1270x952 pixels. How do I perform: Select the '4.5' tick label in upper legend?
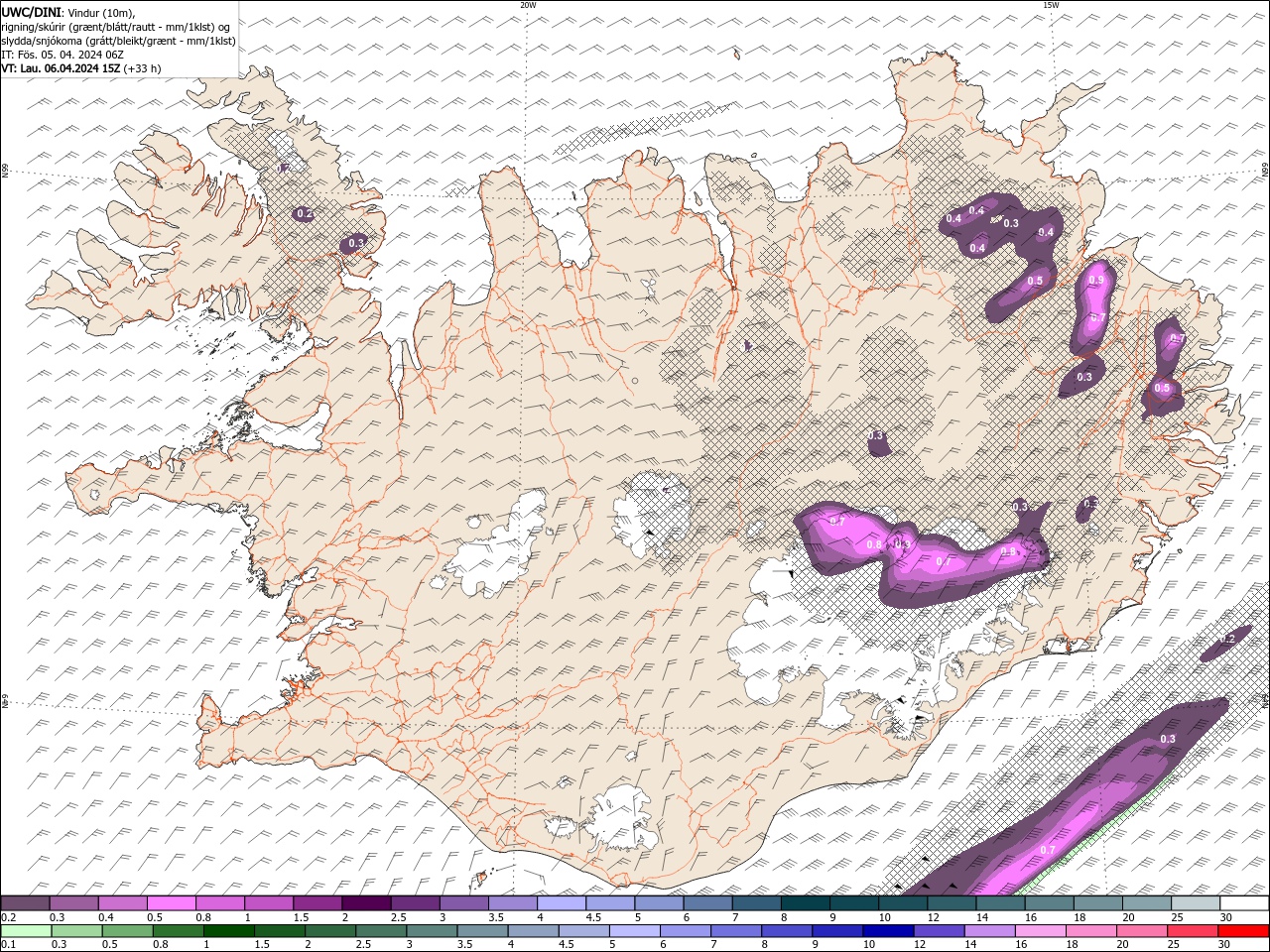(593, 917)
